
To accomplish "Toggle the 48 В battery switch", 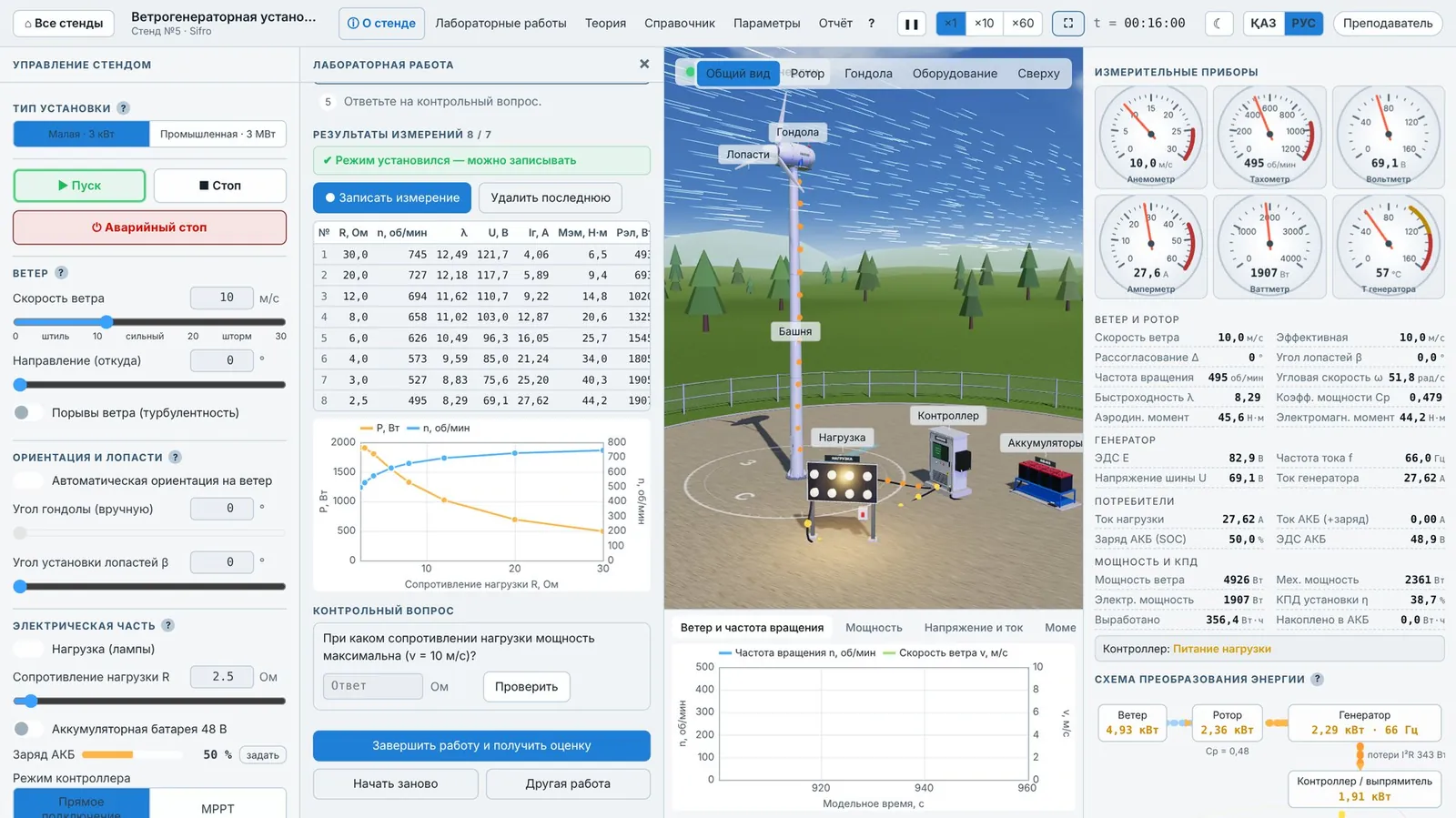I will (28, 729).
